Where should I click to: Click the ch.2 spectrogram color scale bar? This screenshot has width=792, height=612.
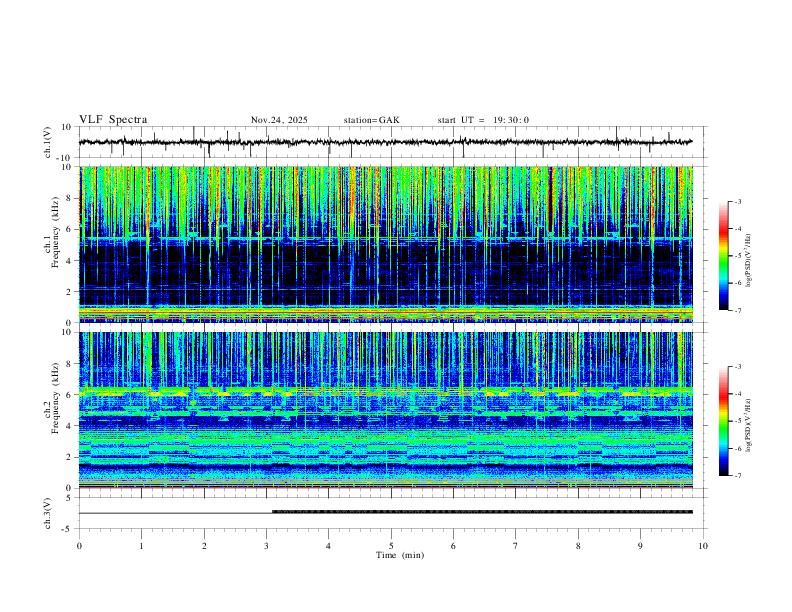[723, 421]
